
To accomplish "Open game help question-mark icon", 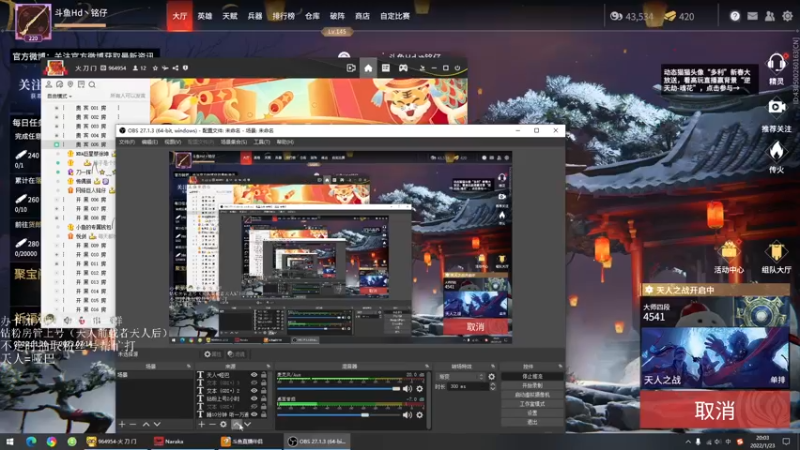I will coord(735,16).
